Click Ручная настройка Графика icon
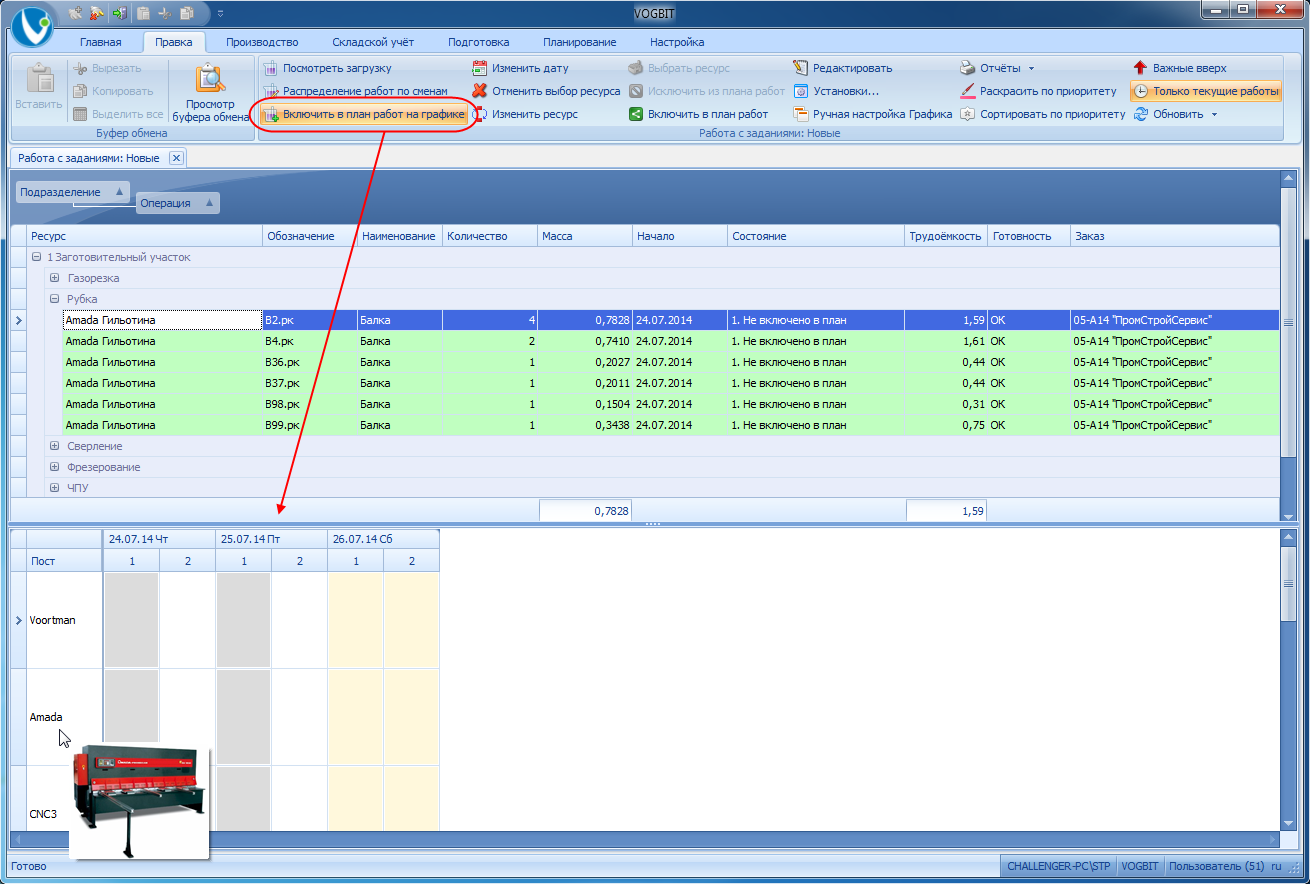This screenshot has height=884, width=1310. [800, 114]
